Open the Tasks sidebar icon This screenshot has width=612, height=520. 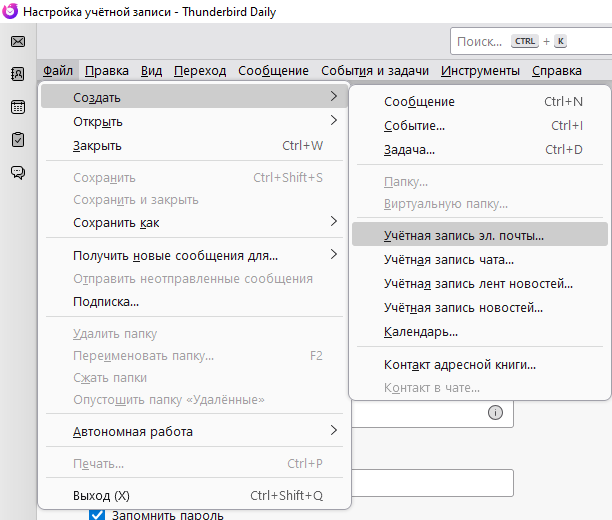point(18,139)
